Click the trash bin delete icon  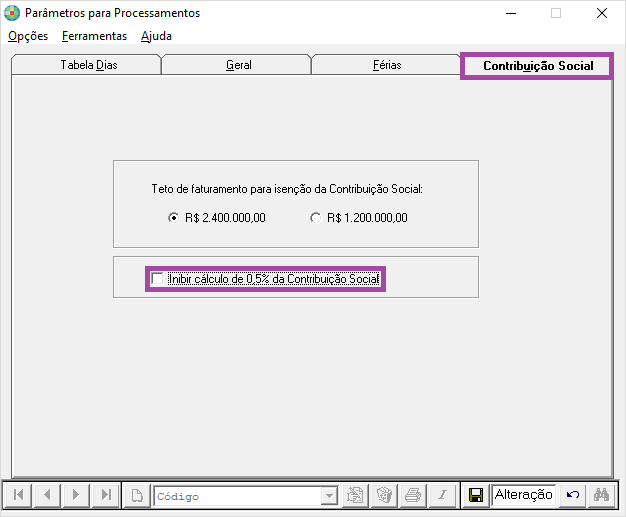tap(384, 495)
